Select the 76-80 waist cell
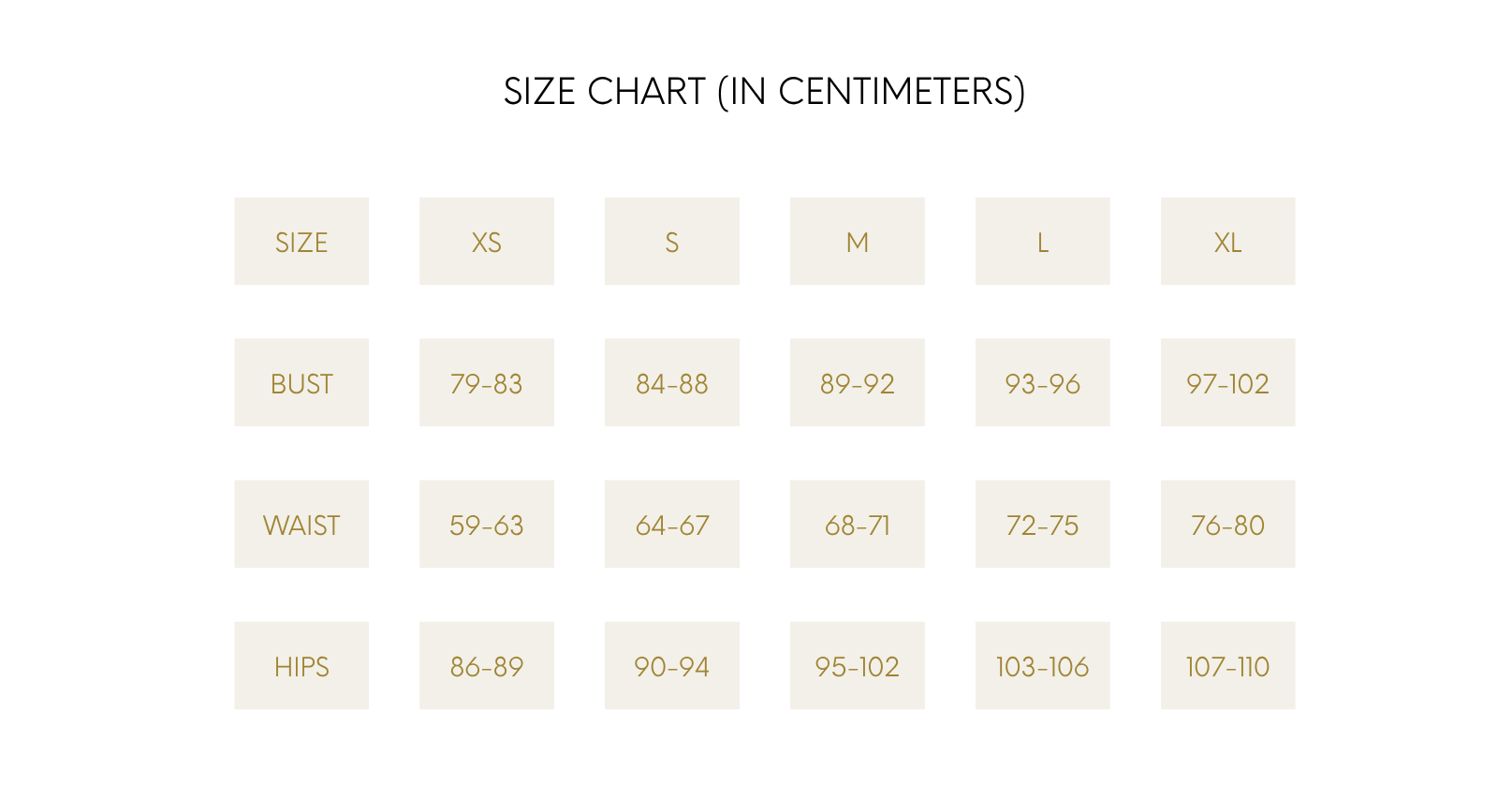Viewport: 1512px width, 800px height. coord(1228,524)
